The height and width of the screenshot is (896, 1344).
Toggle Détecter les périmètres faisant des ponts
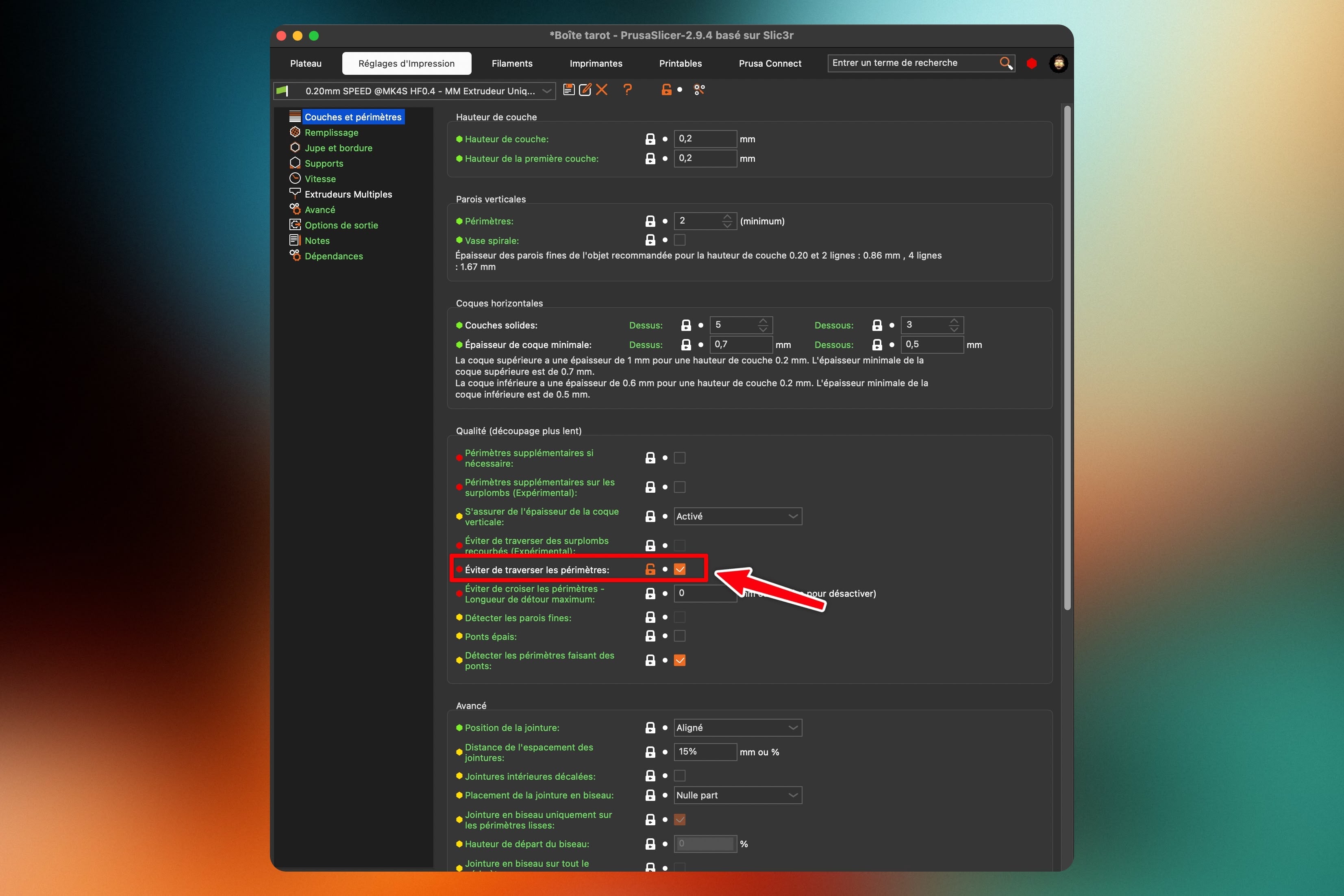[x=679, y=660]
